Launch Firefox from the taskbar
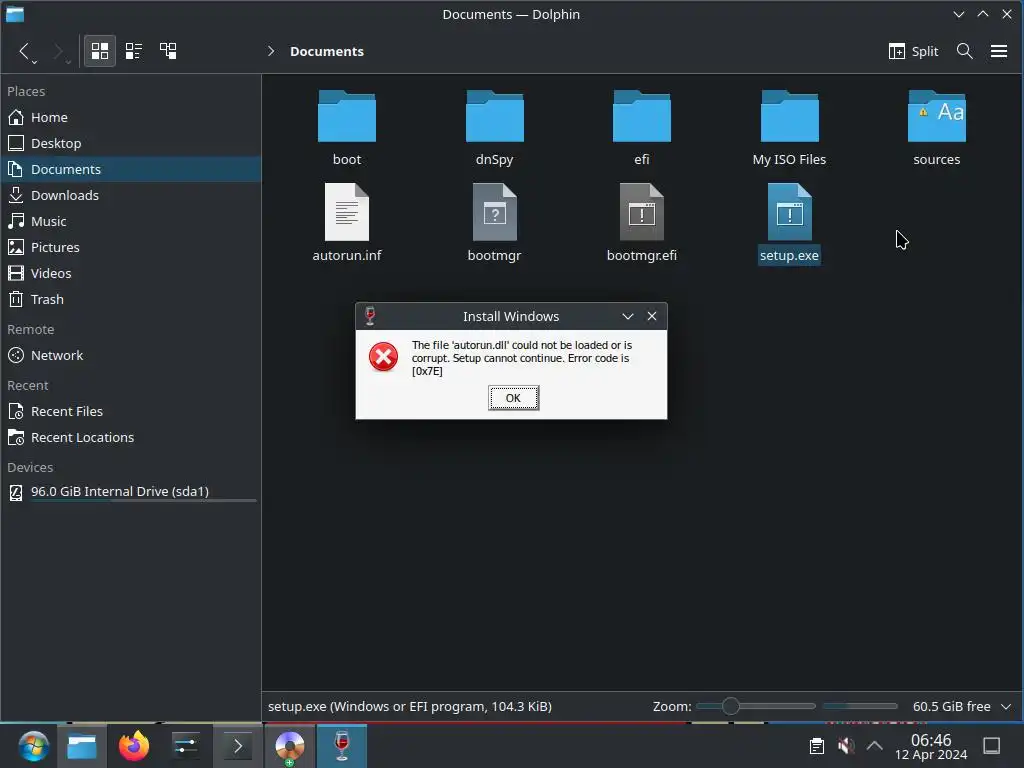Image resolution: width=1024 pixels, height=768 pixels. [x=134, y=746]
